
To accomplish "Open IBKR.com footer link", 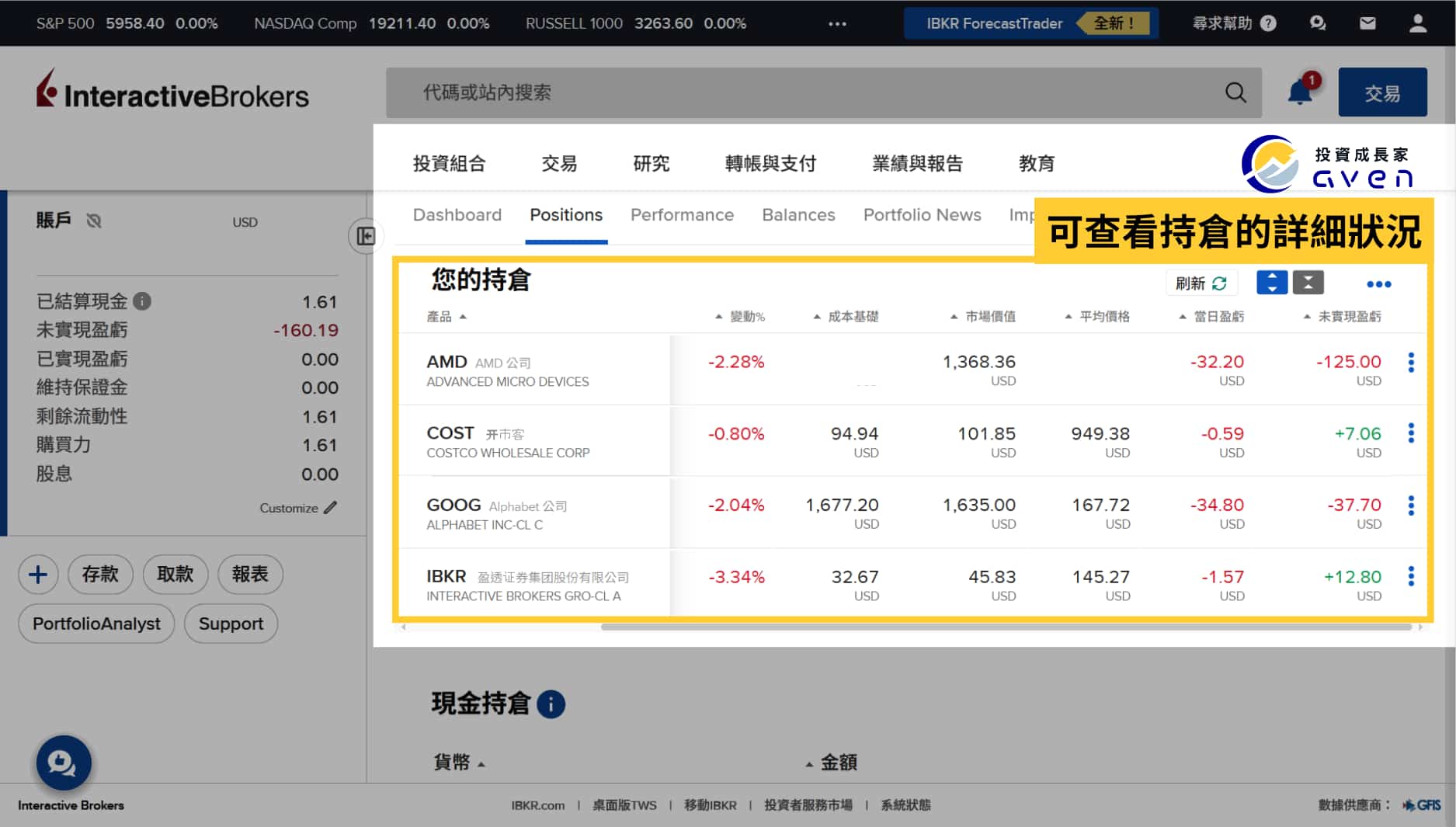I will coord(537,805).
